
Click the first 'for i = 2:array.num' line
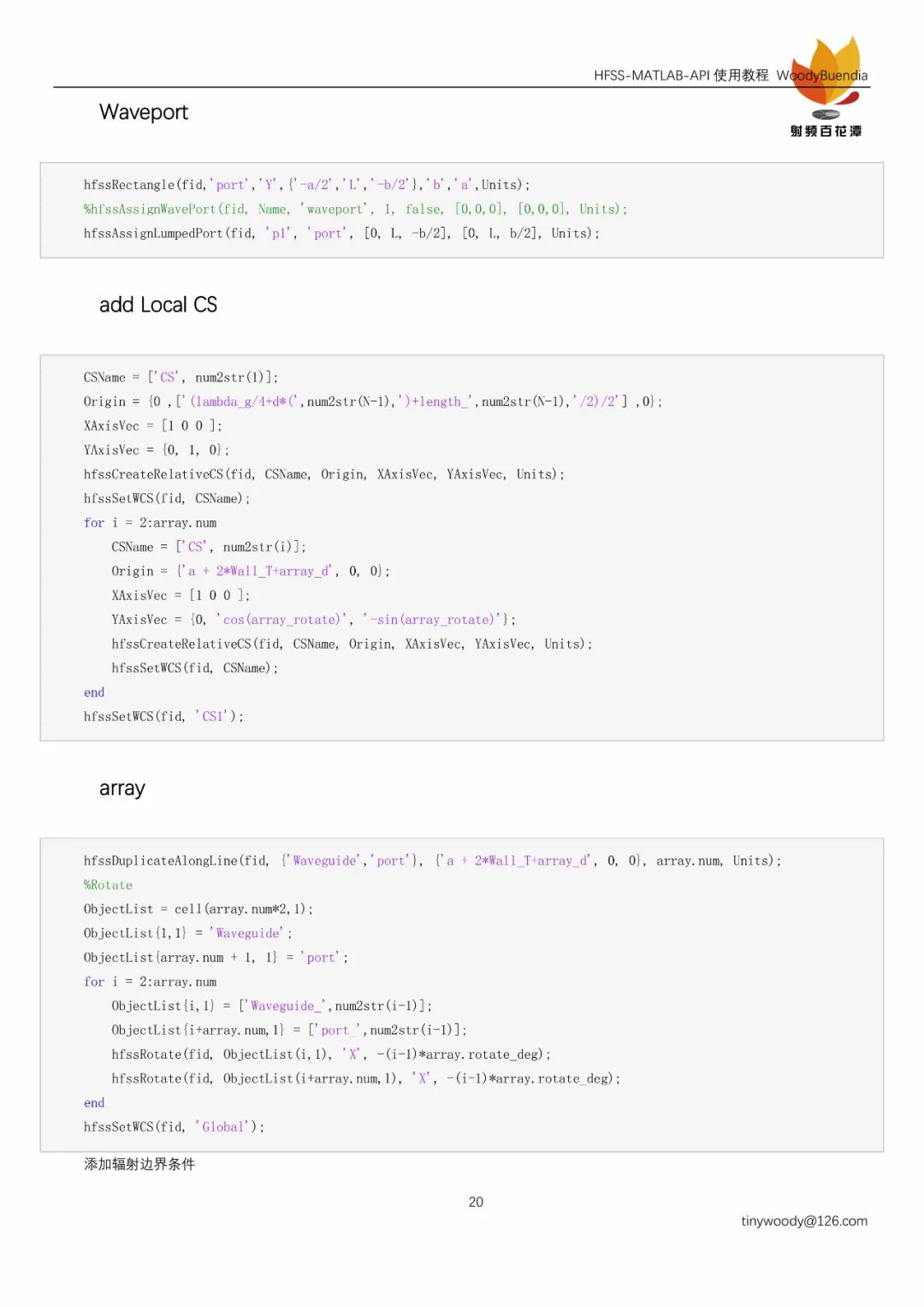coord(150,523)
